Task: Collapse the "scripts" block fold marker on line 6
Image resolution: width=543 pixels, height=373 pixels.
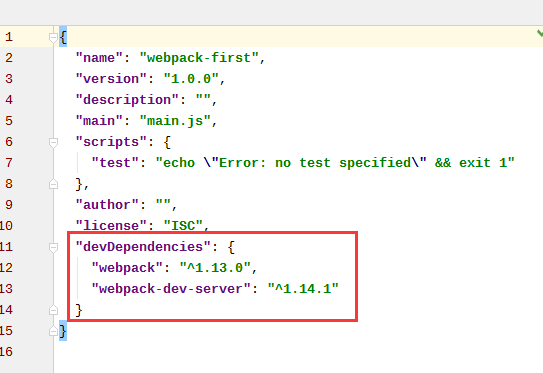Action: [x=53, y=142]
